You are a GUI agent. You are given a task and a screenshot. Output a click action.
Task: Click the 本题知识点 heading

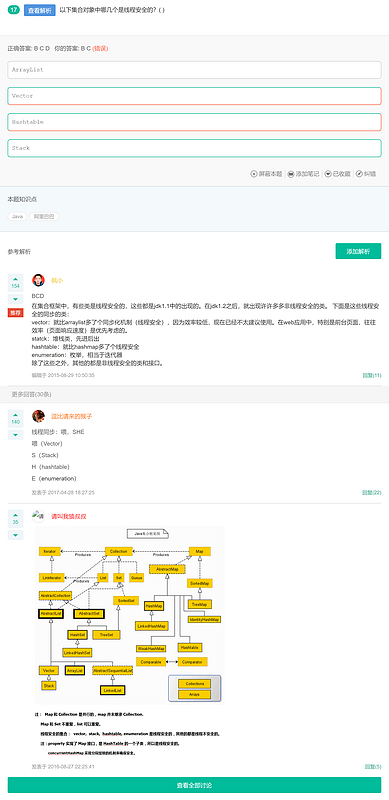[22, 199]
